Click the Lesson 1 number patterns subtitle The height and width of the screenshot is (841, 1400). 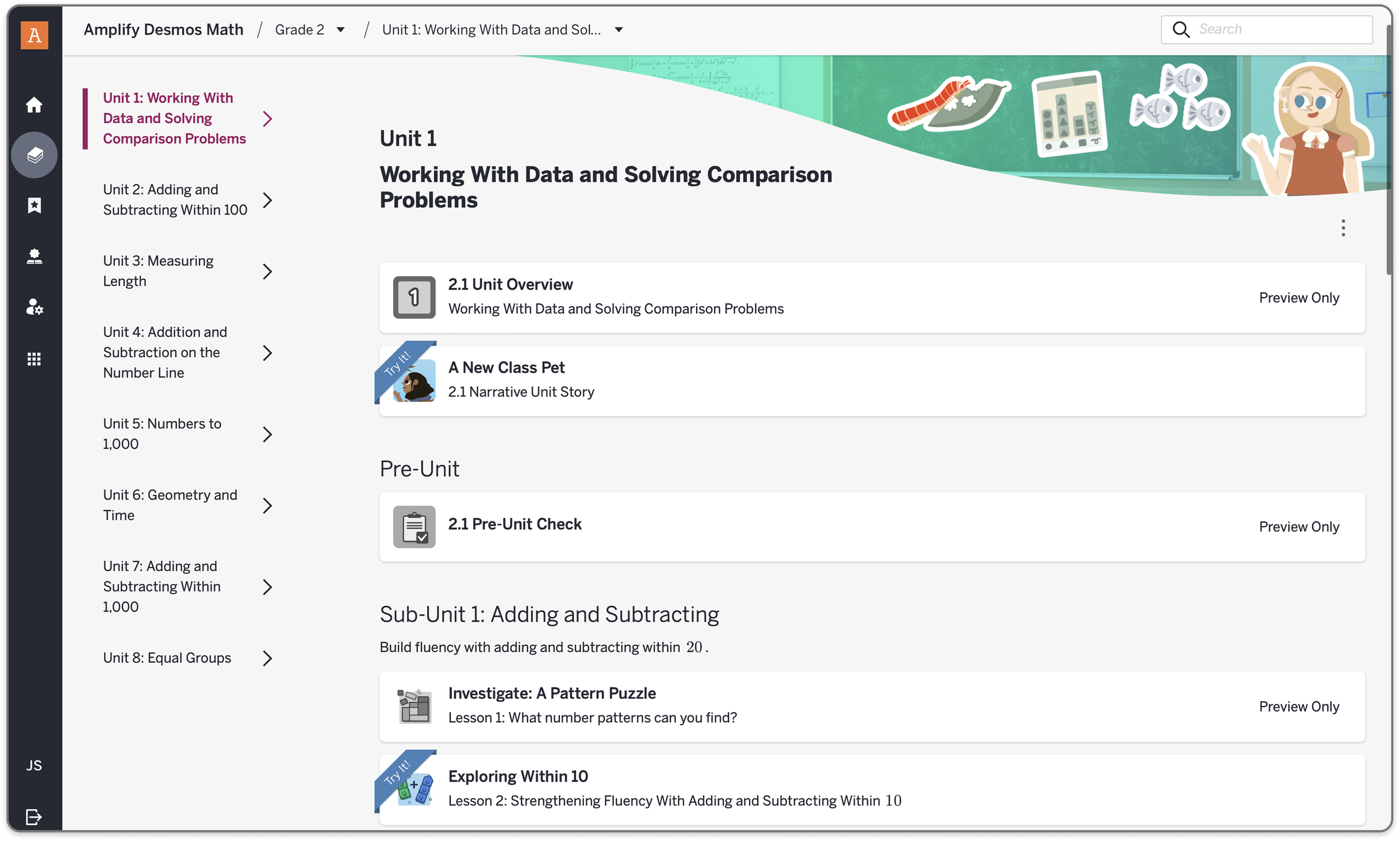592,718
